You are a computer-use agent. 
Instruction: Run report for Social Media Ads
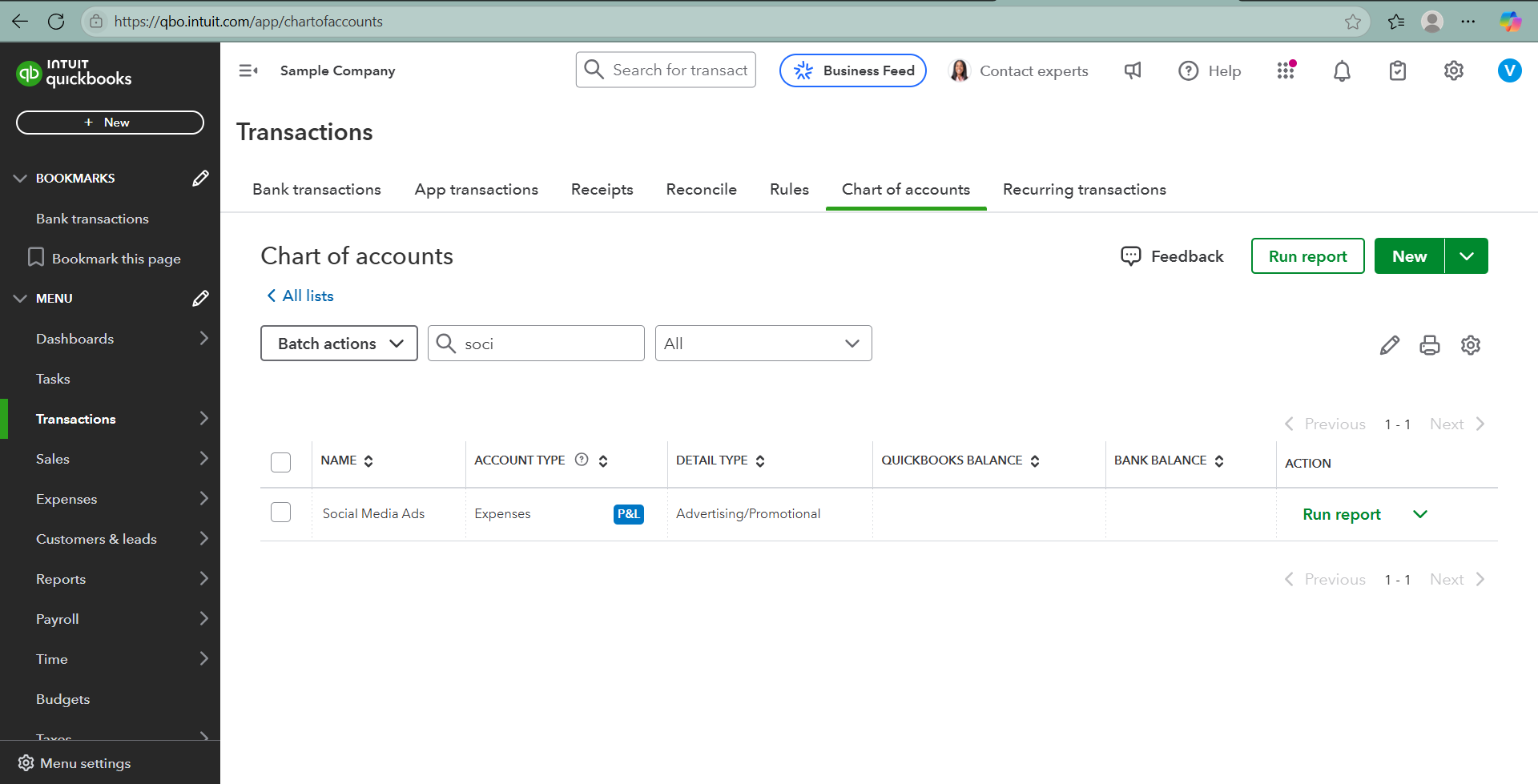[x=1342, y=514]
